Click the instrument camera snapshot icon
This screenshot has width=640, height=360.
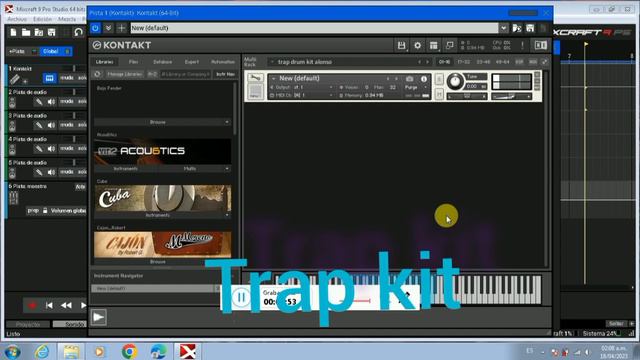click(410, 78)
